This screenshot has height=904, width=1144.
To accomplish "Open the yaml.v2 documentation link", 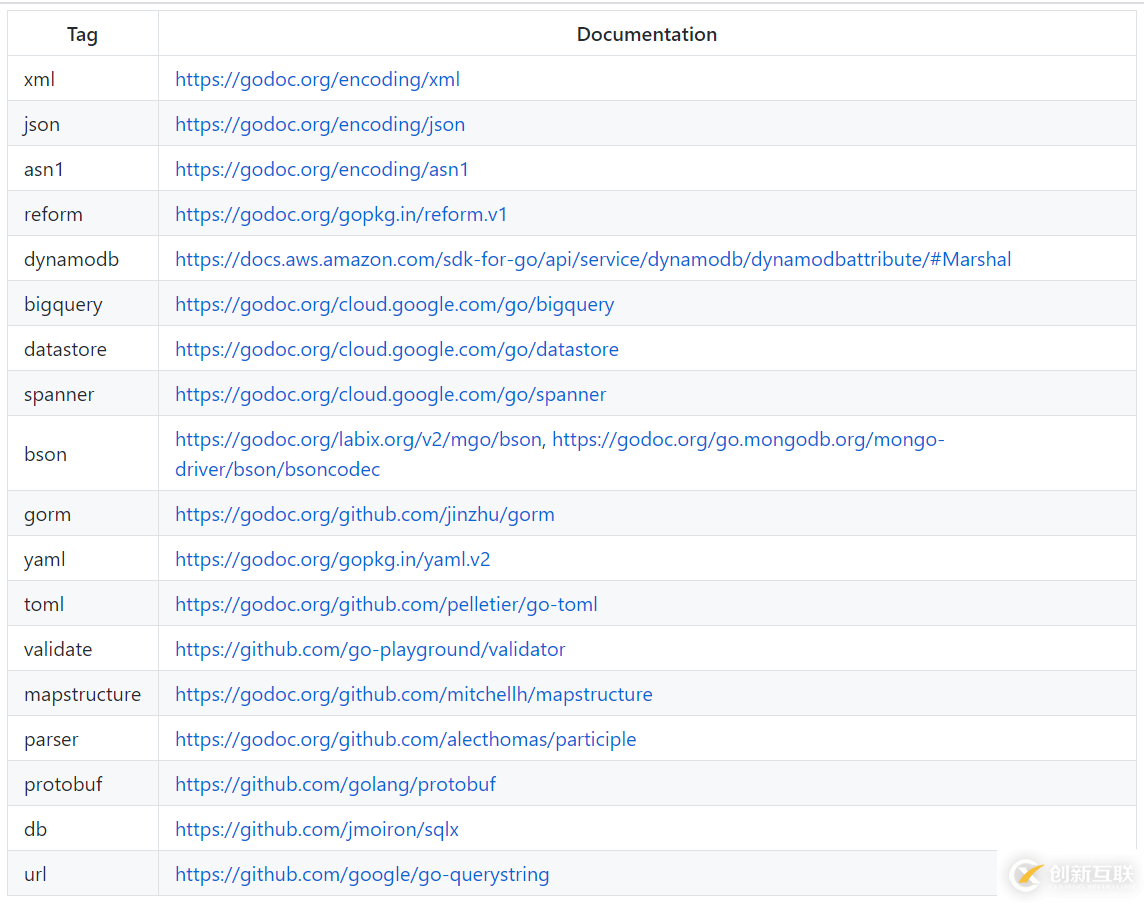I will (x=333, y=559).
